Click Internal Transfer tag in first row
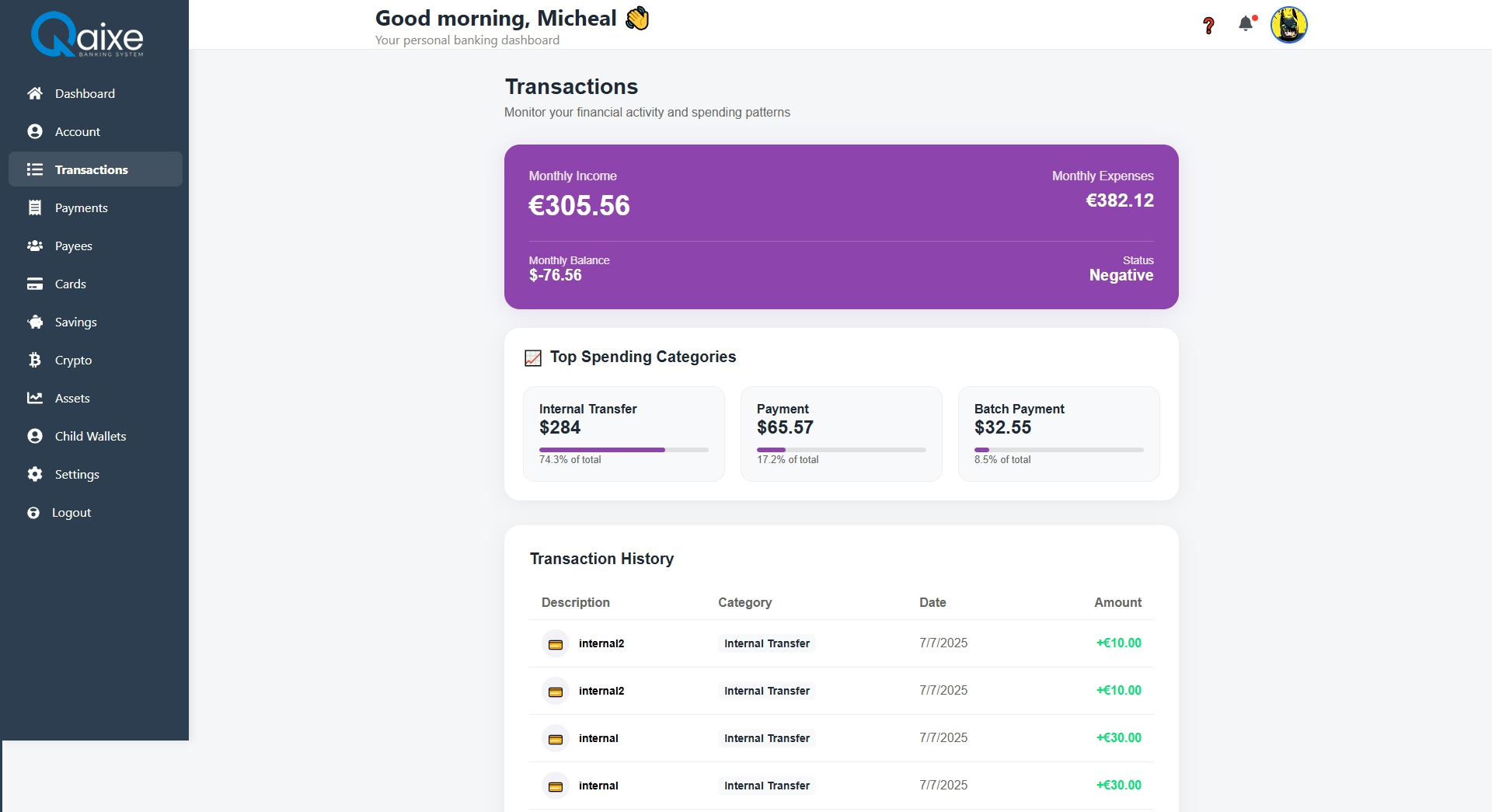 tap(767, 643)
